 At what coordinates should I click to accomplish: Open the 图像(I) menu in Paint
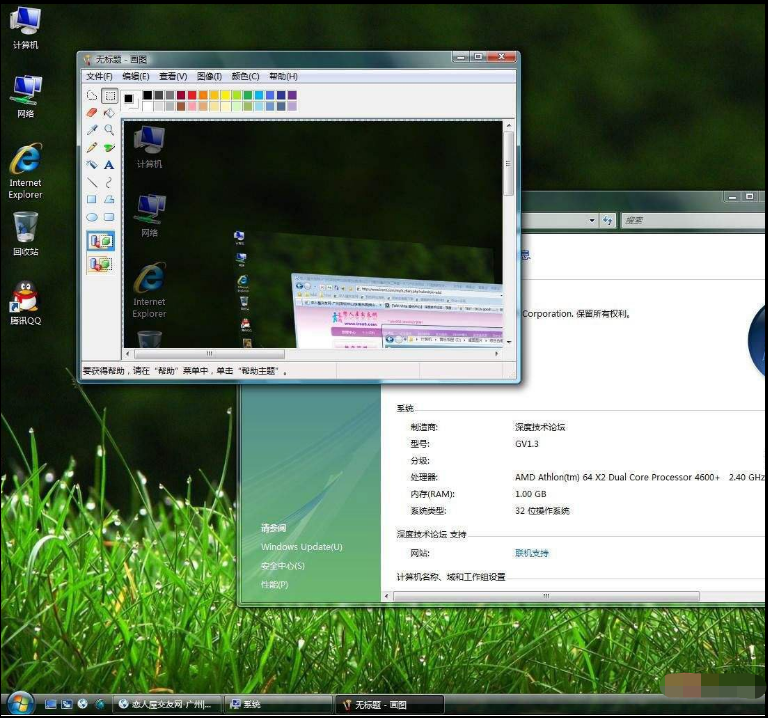coord(209,76)
